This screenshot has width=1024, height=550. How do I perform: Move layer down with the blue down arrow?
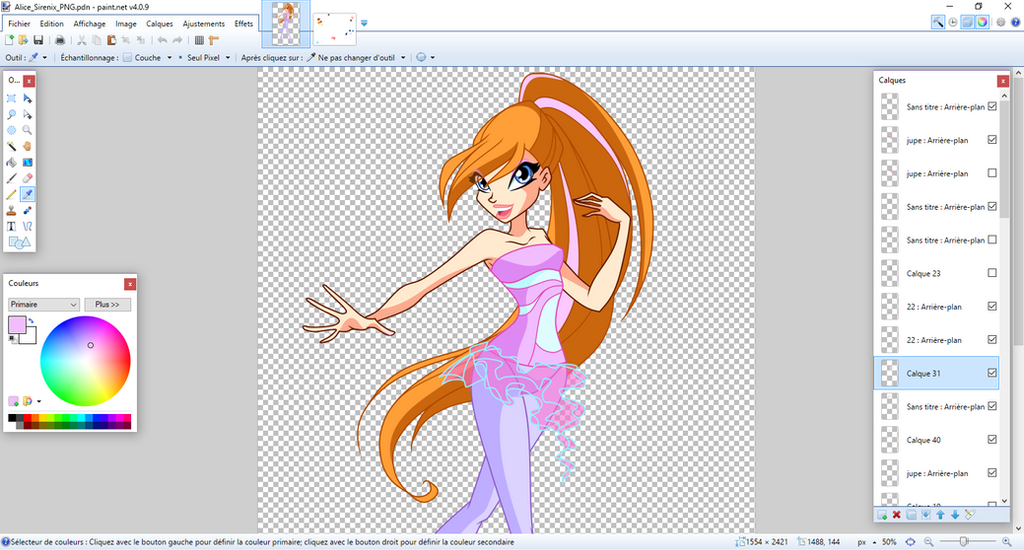[955, 515]
